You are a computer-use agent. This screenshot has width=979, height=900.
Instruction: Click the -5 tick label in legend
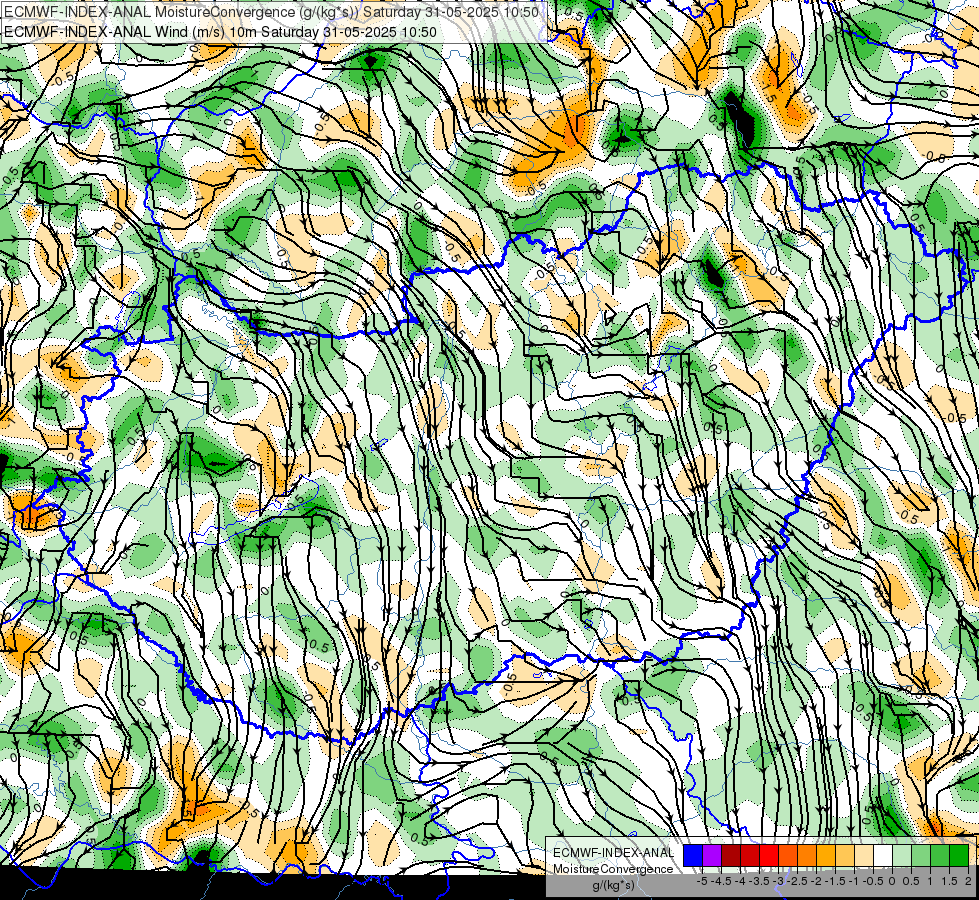point(702,881)
